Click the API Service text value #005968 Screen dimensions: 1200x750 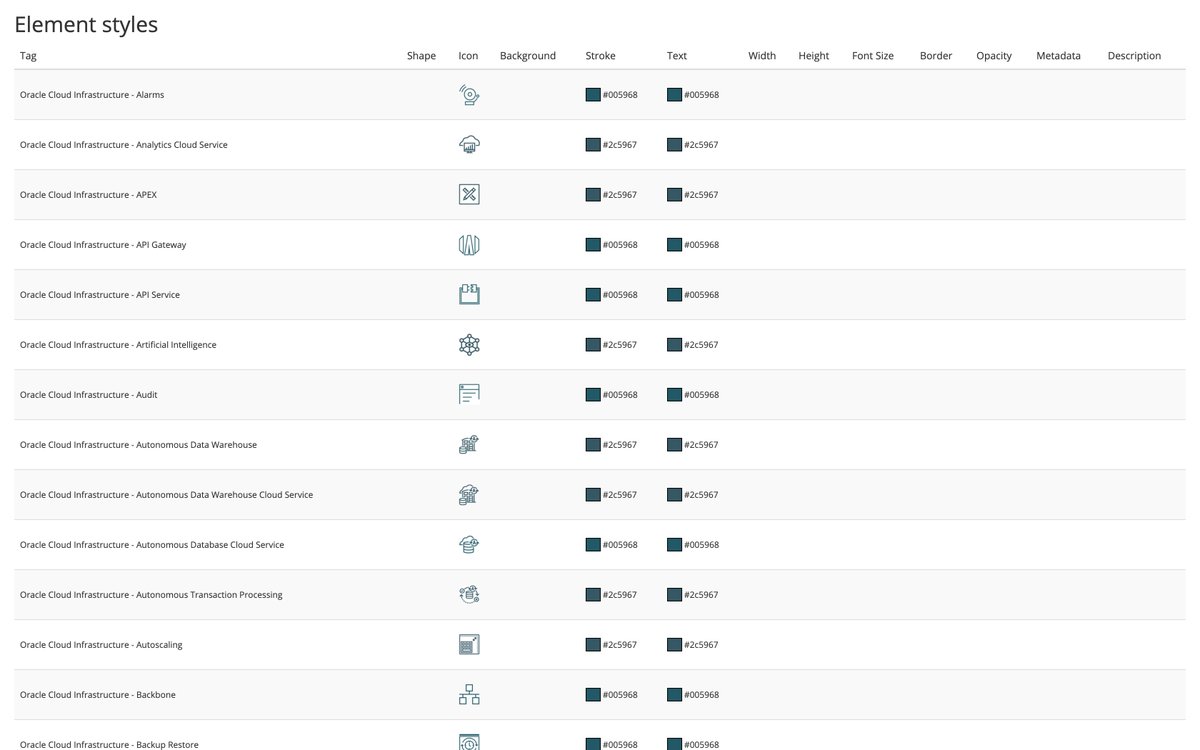click(701, 295)
